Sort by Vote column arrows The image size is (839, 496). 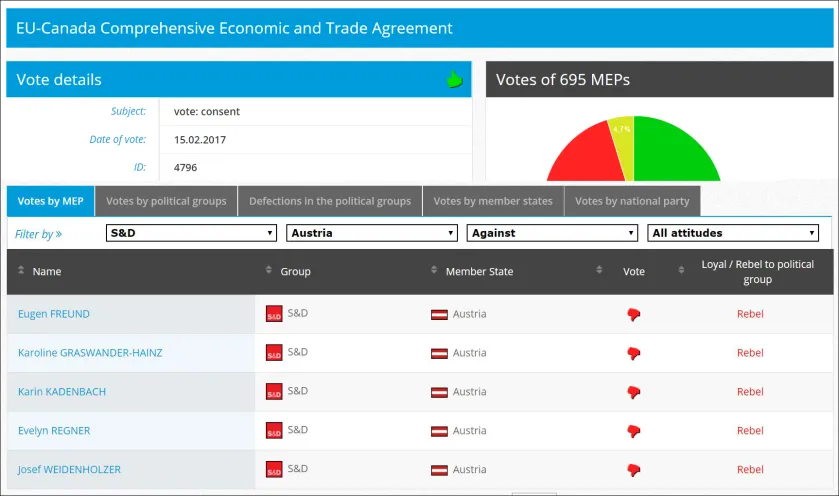click(x=599, y=270)
